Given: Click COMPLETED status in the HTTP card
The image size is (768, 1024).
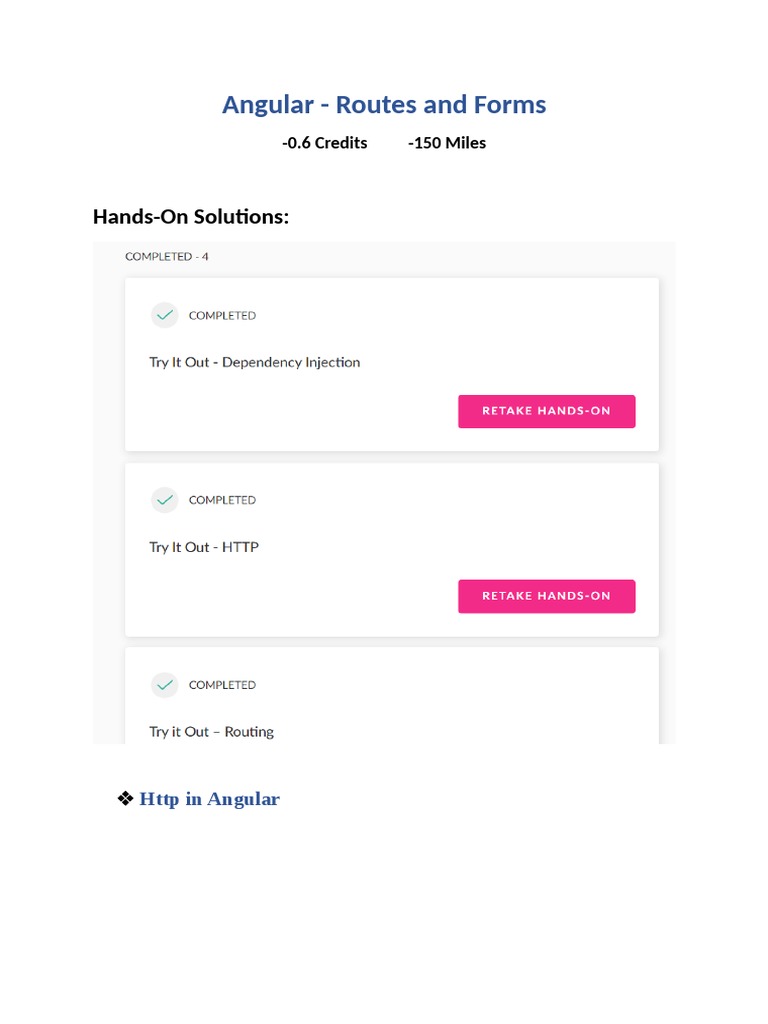Looking at the screenshot, I should pos(222,500).
